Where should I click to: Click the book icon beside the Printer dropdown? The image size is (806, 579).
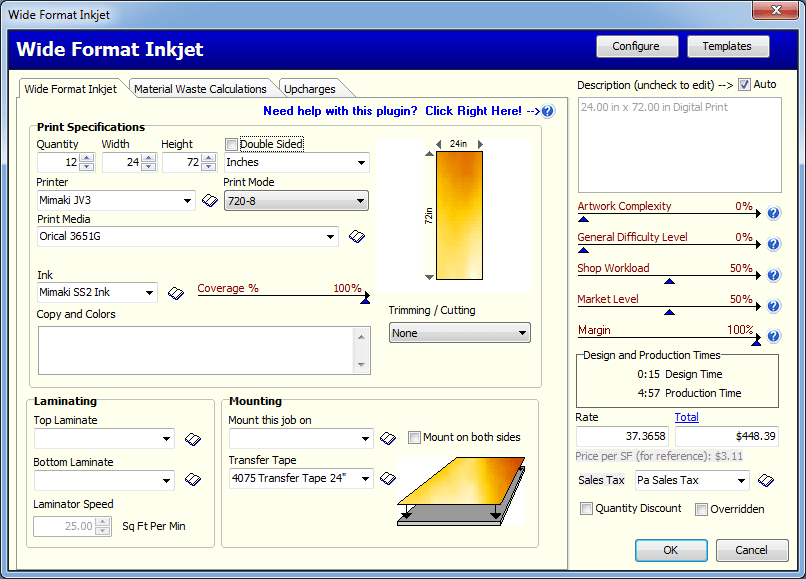pos(208,200)
